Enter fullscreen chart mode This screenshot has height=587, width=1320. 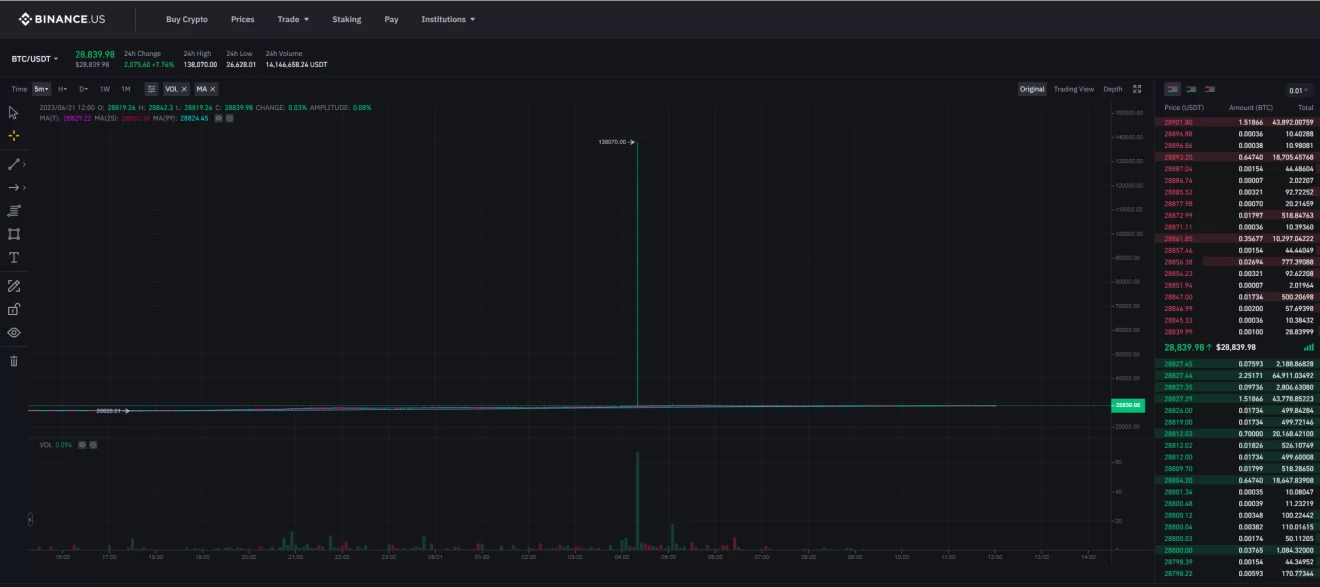[1137, 89]
